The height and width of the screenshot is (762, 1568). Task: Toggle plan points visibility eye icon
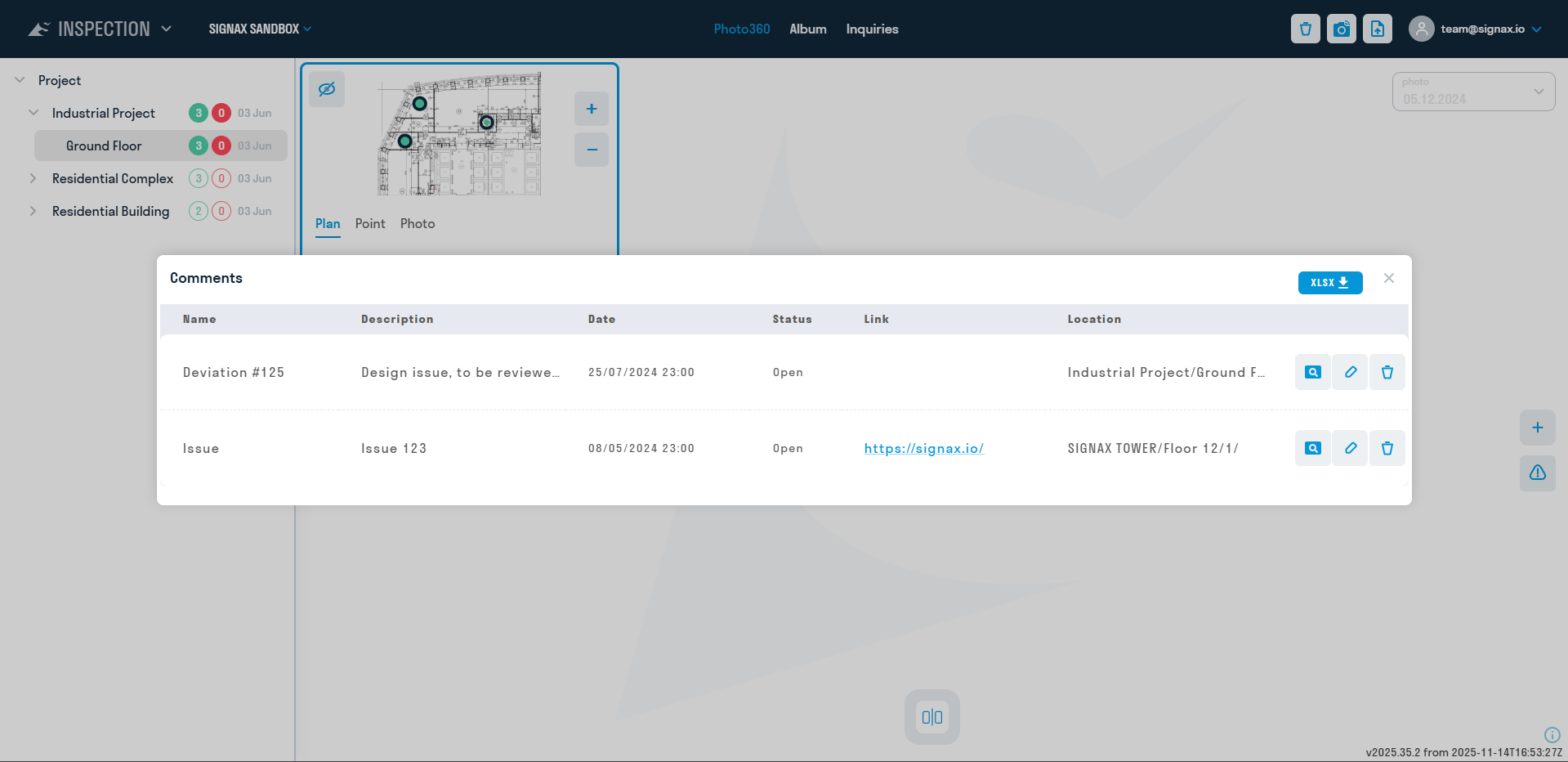pyautogui.click(x=327, y=89)
